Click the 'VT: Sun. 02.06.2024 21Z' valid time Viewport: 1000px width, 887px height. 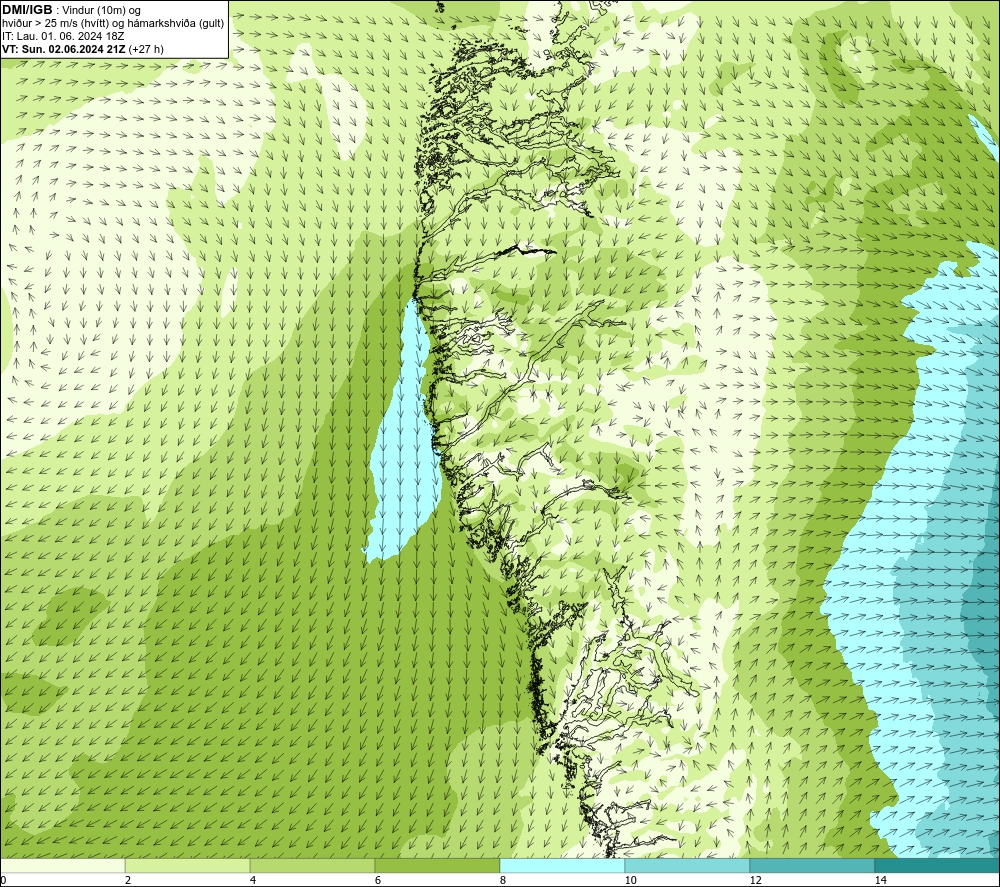point(64,49)
